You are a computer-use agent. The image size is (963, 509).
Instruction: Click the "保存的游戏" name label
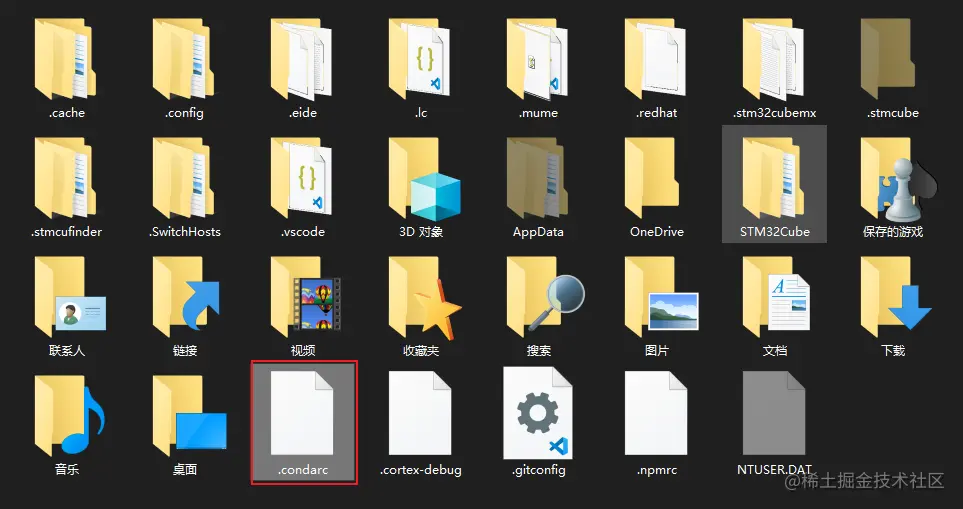[892, 232]
